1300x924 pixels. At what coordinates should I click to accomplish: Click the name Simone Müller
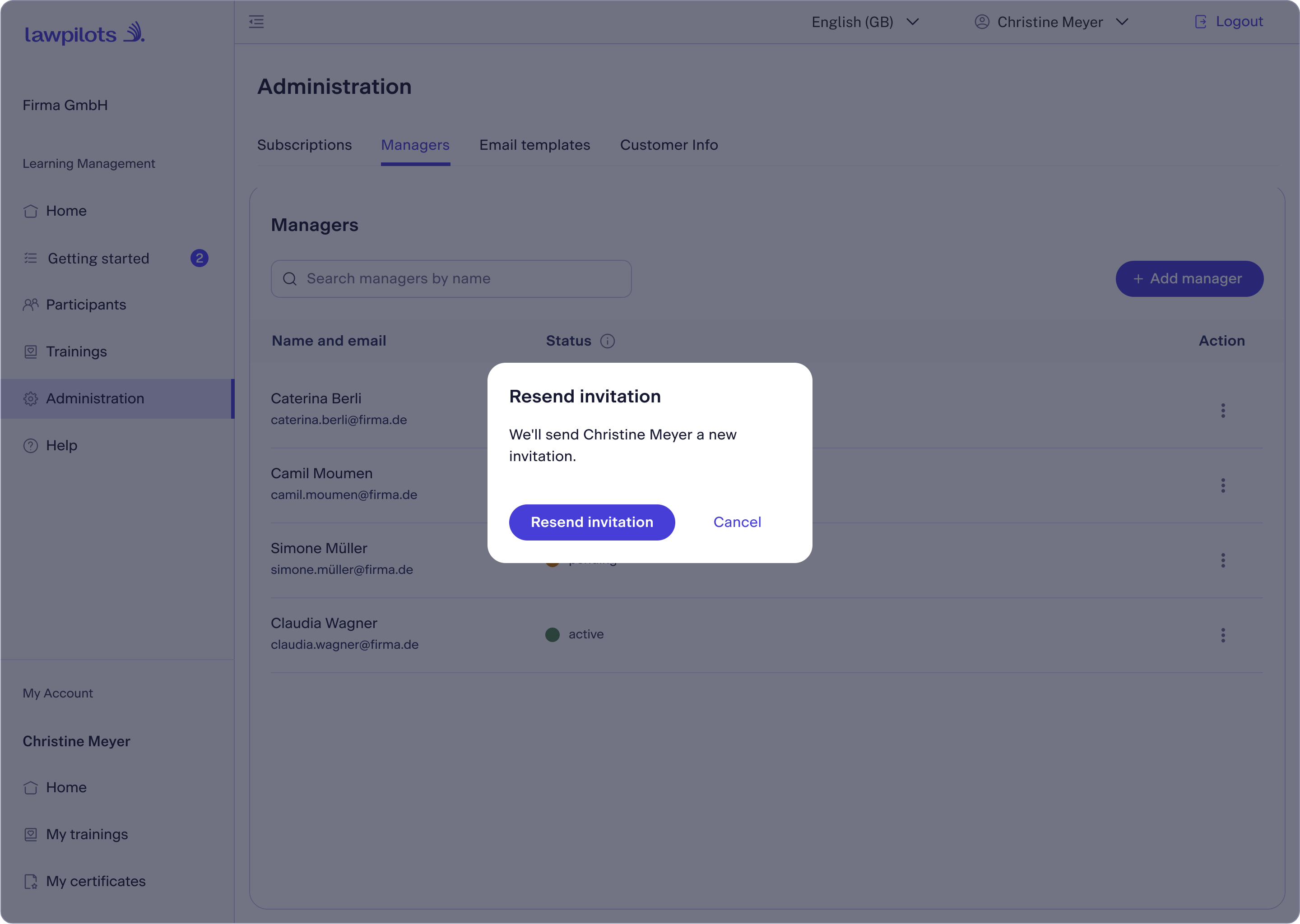click(319, 549)
